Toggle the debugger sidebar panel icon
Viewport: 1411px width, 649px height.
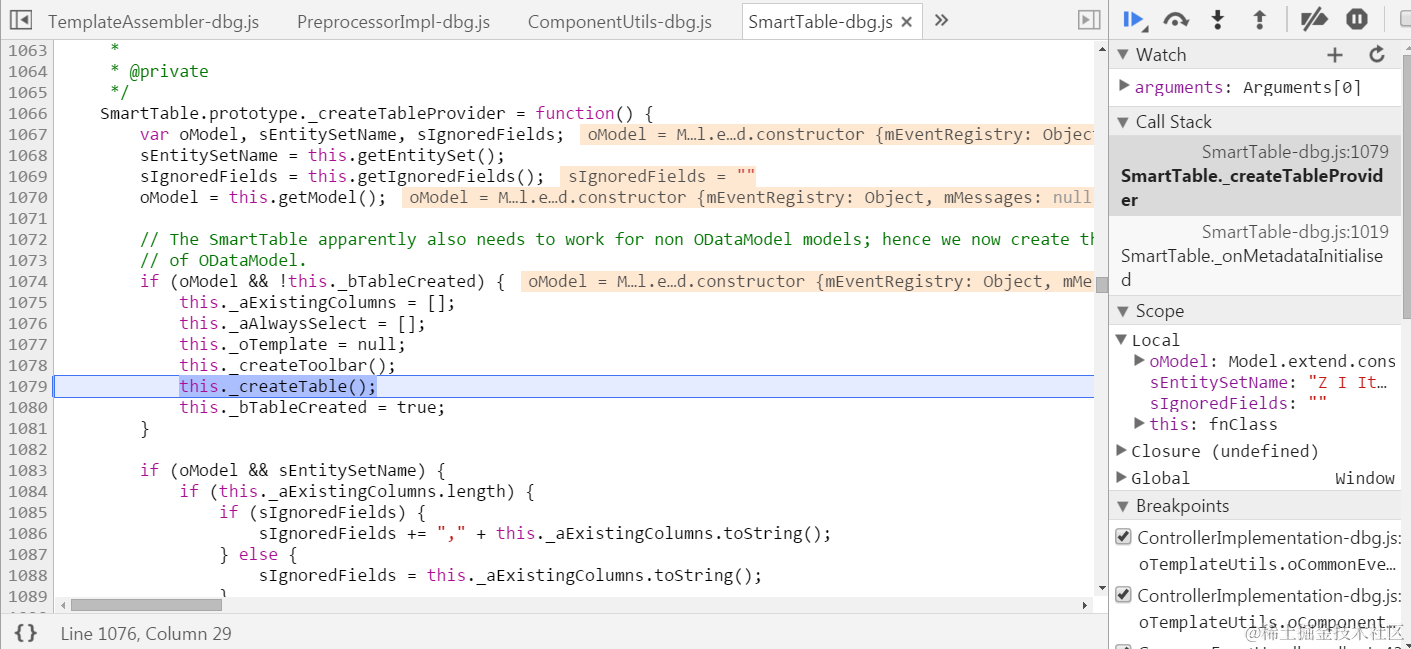click(1089, 20)
